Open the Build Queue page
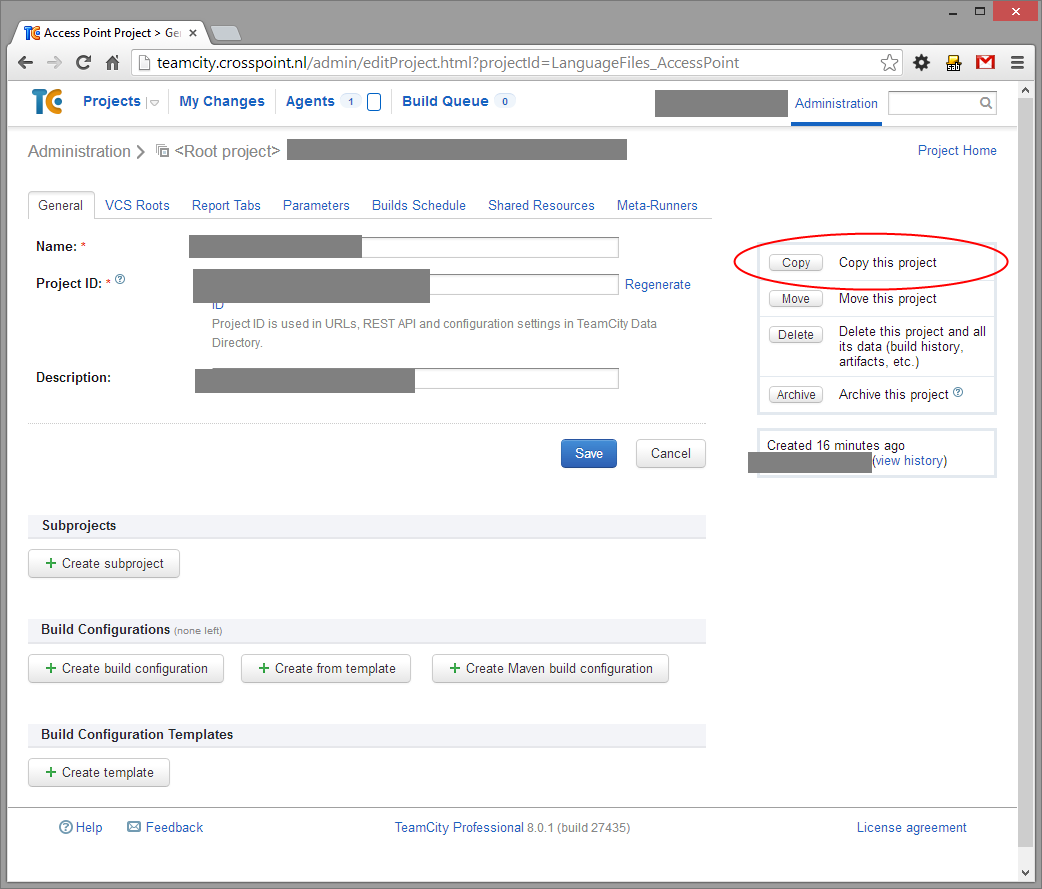This screenshot has height=889, width=1042. 445,101
